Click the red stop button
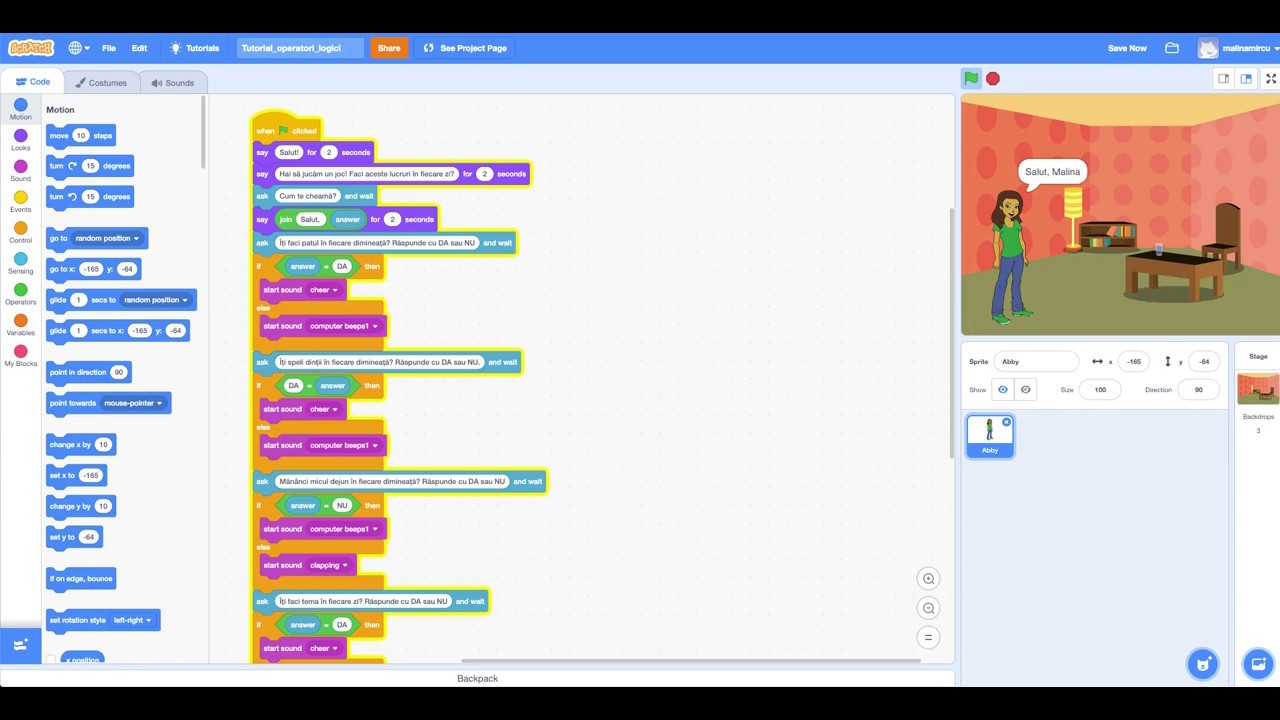This screenshot has width=1280, height=720. tap(993, 78)
